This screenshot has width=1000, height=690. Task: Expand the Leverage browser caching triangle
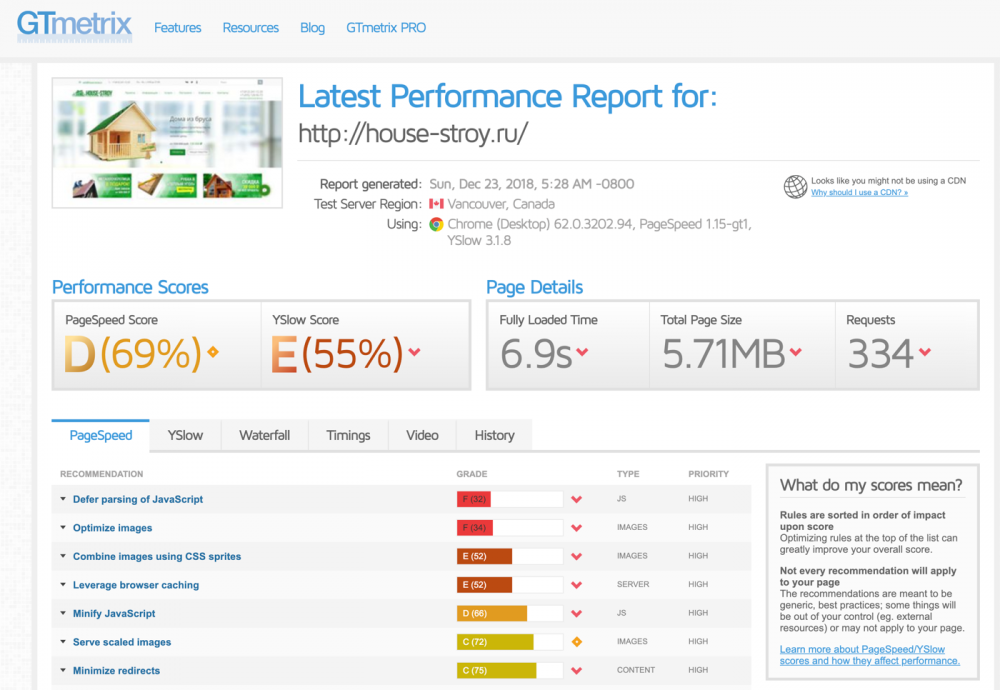click(63, 584)
